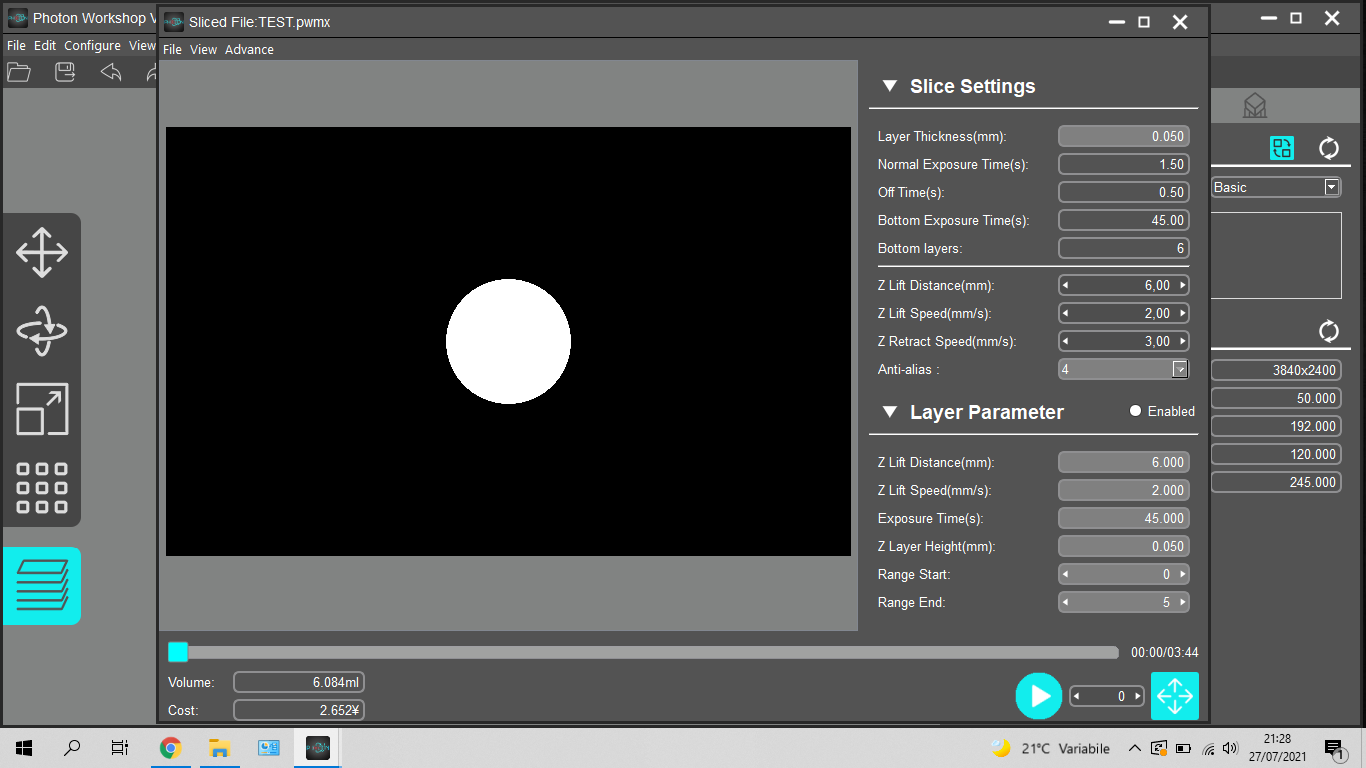The width and height of the screenshot is (1366, 768).
Task: Open Google Chrome from the taskbar
Action: 171,748
